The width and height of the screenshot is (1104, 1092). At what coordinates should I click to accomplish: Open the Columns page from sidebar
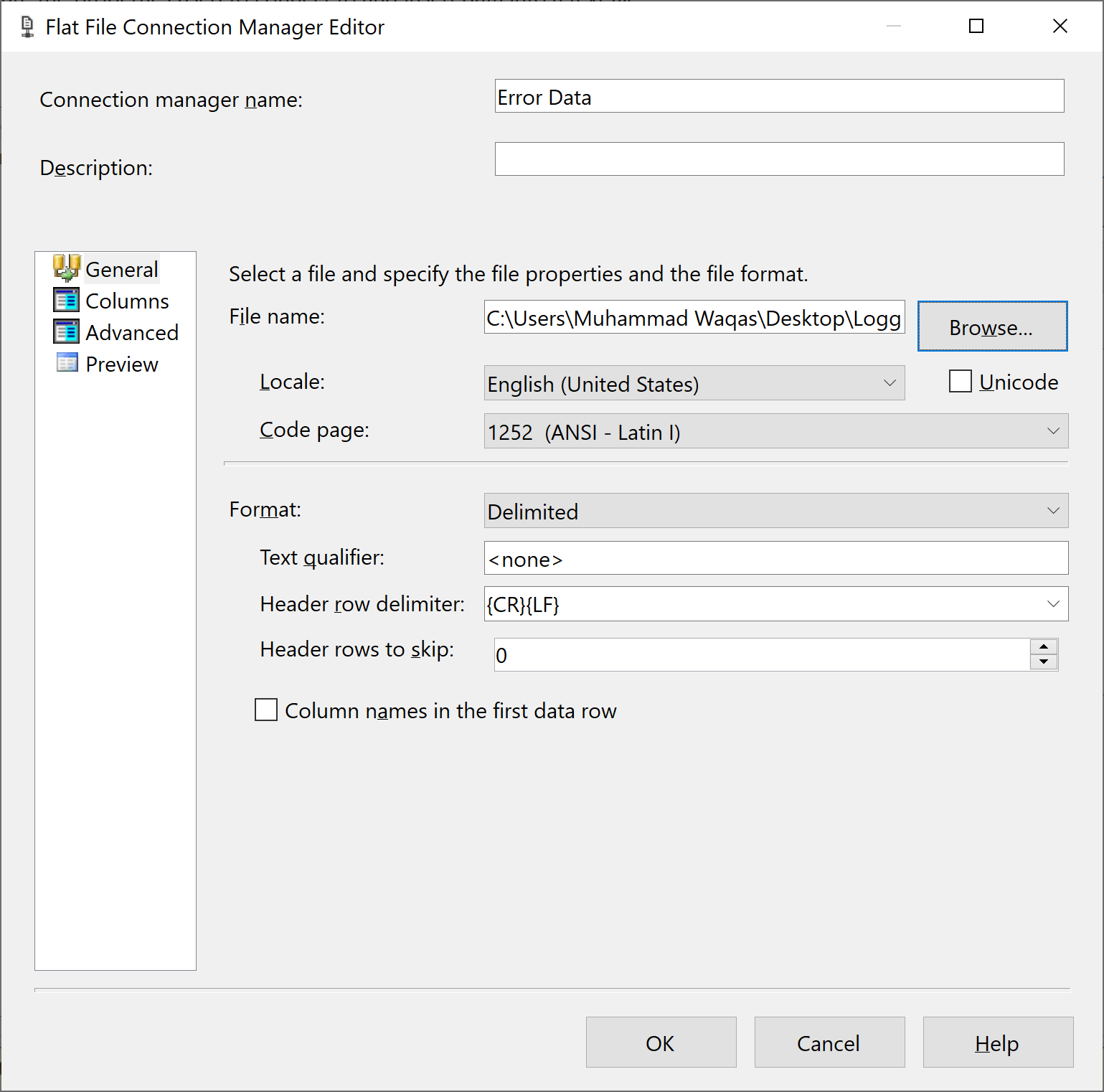pyautogui.click(x=67, y=300)
